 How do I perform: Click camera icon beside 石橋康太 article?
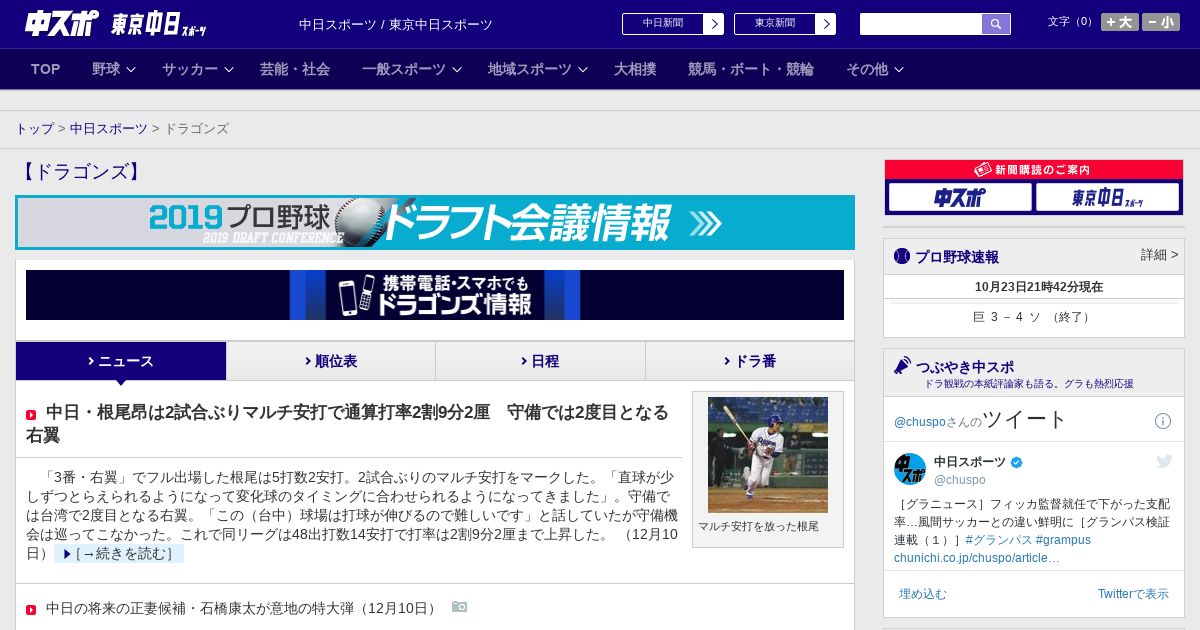coord(459,607)
